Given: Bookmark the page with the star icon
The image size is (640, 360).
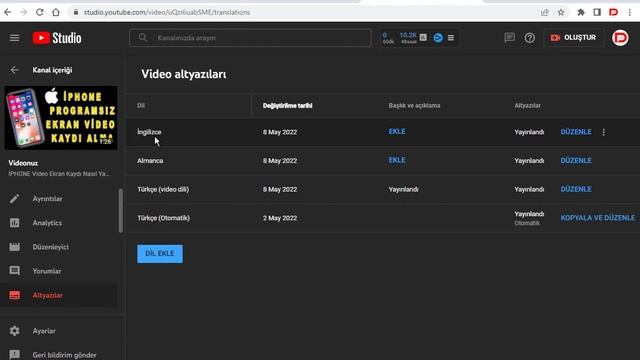Looking at the screenshot, I should point(561,12).
